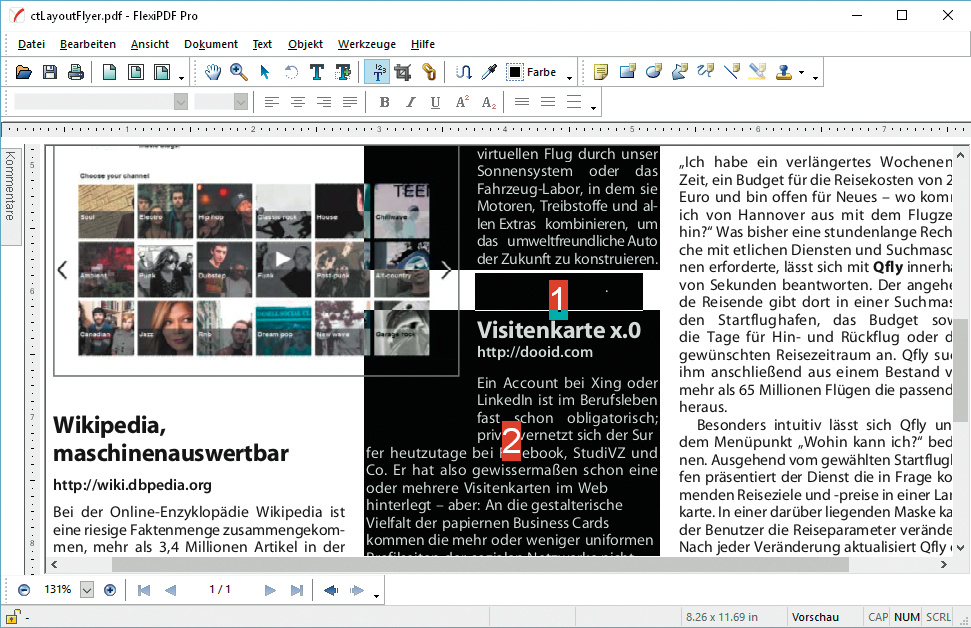Select the Crop tool
This screenshot has height=628, width=971.
403,72
